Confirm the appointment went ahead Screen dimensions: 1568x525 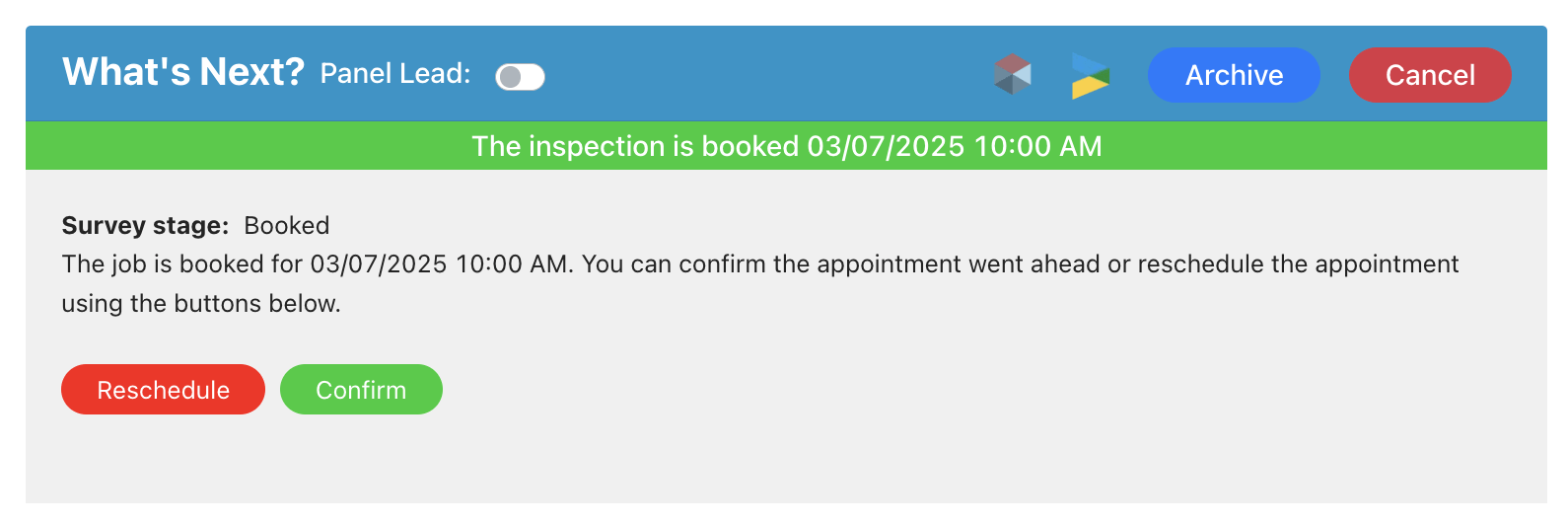361,390
